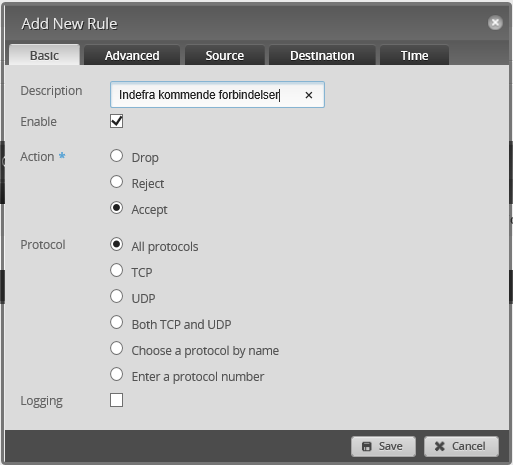Image resolution: width=513 pixels, height=465 pixels.
Task: Click the floppy disk icon on Save
Action: pyautogui.click(x=367, y=447)
